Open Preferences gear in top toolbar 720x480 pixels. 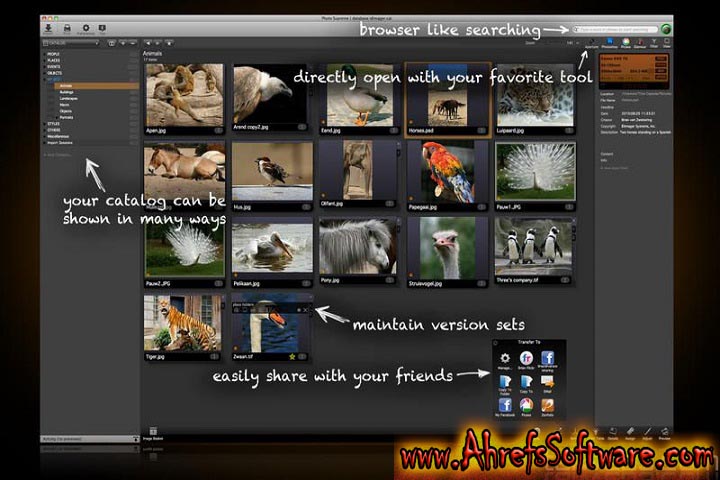click(85, 29)
